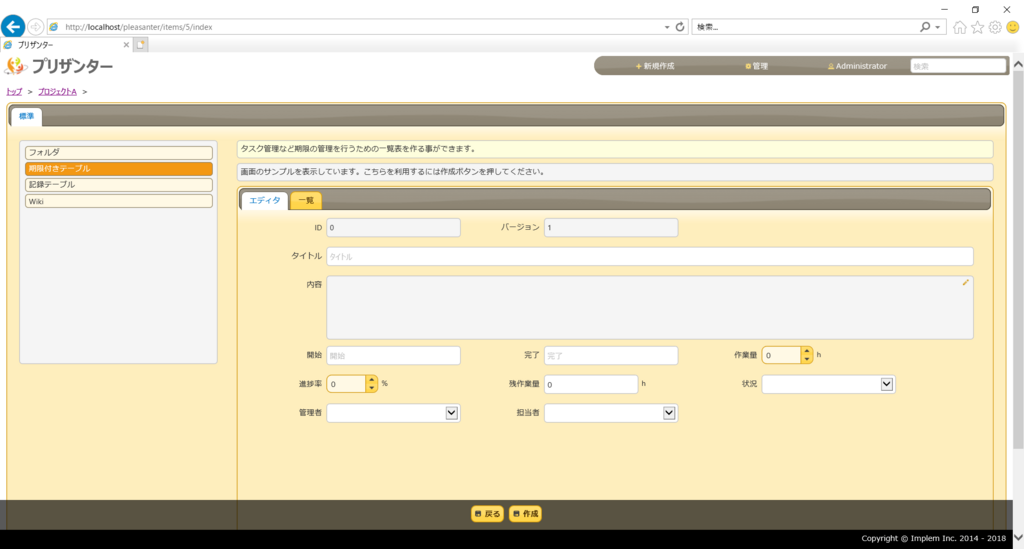Click the 作成 button
This screenshot has height=549, width=1024.
pos(526,514)
